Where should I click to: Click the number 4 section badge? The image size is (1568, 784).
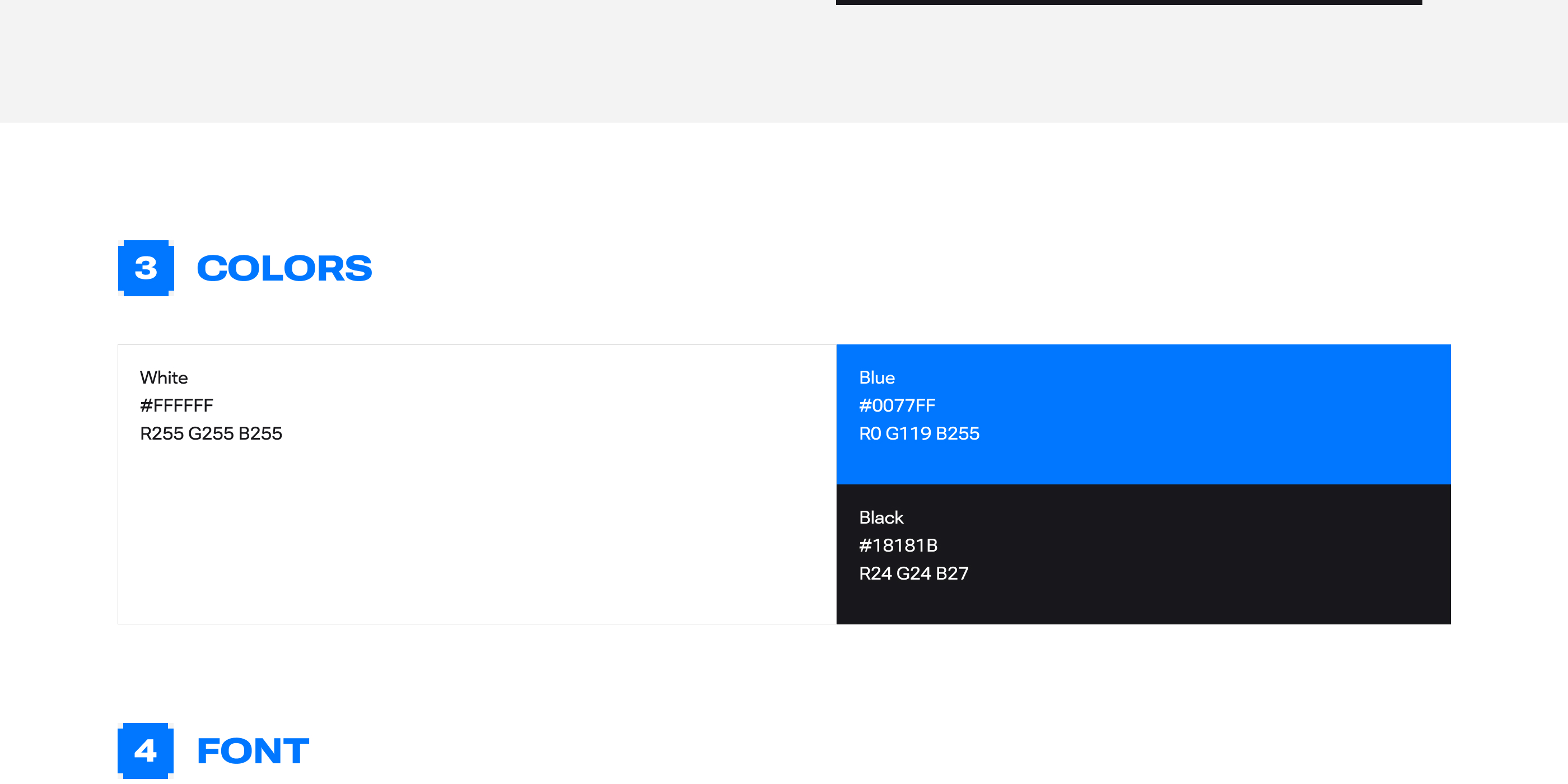[x=146, y=750]
